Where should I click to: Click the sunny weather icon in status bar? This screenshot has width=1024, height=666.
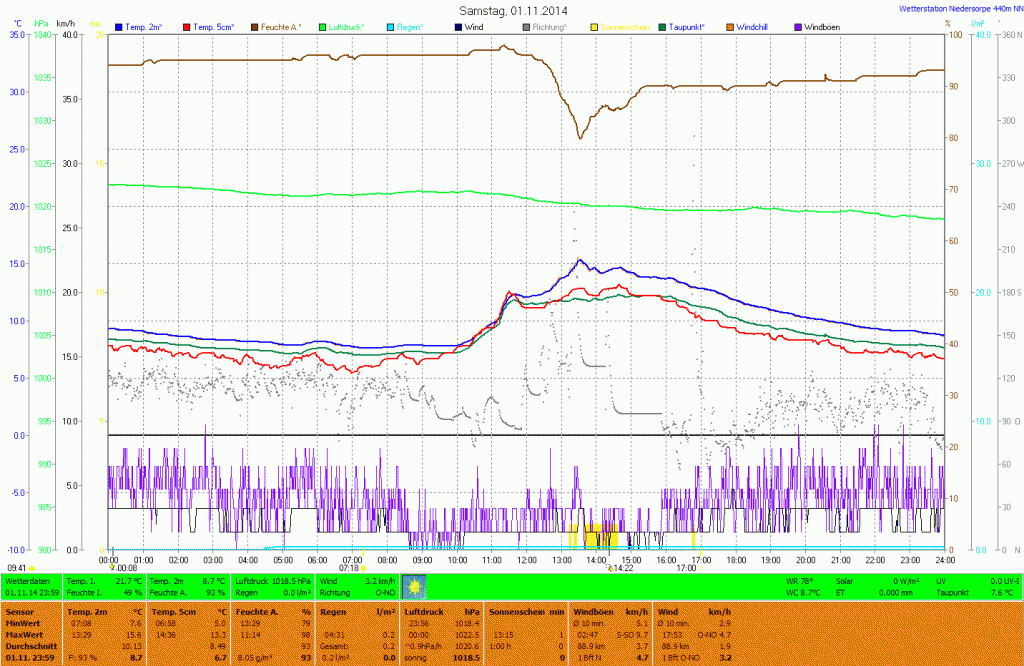point(414,586)
